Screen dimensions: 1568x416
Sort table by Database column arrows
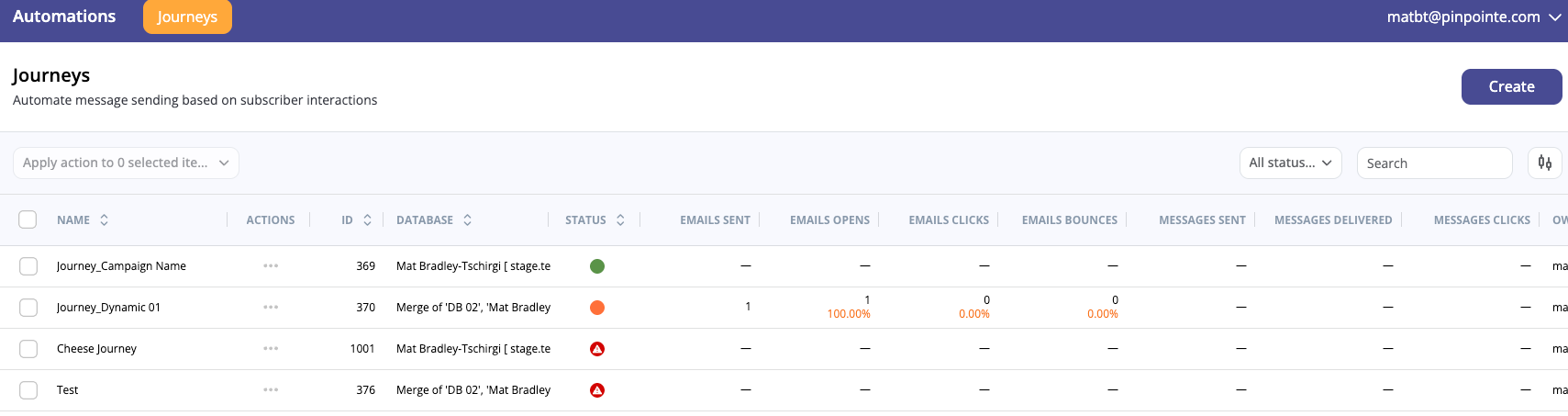[467, 220]
